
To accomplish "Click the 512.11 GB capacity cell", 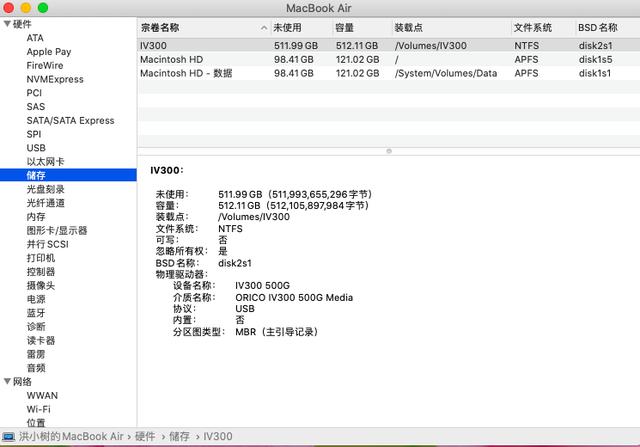I will point(357,46).
